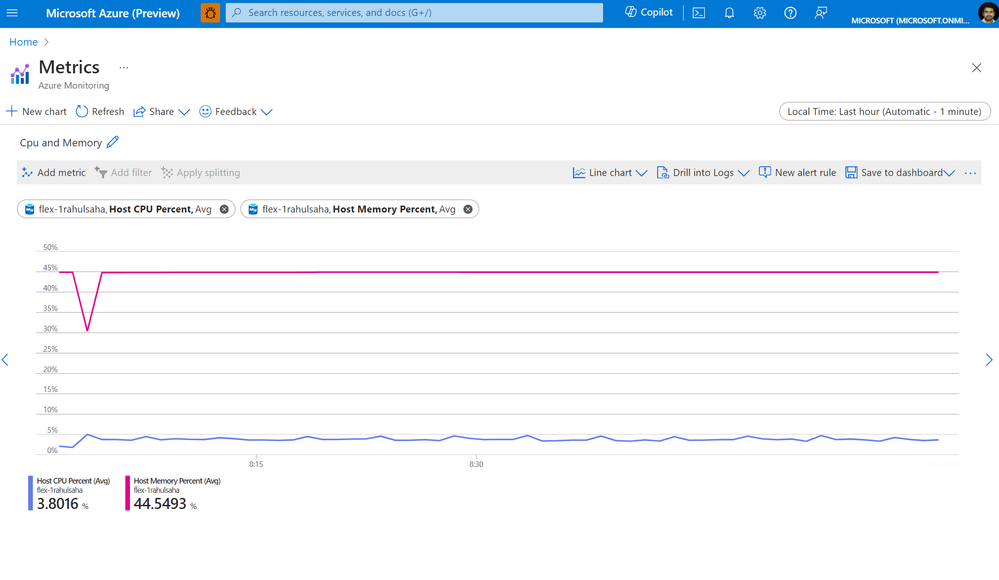The width and height of the screenshot is (999, 580).
Task: Open Copilot from the top bar
Action: [x=649, y=12]
